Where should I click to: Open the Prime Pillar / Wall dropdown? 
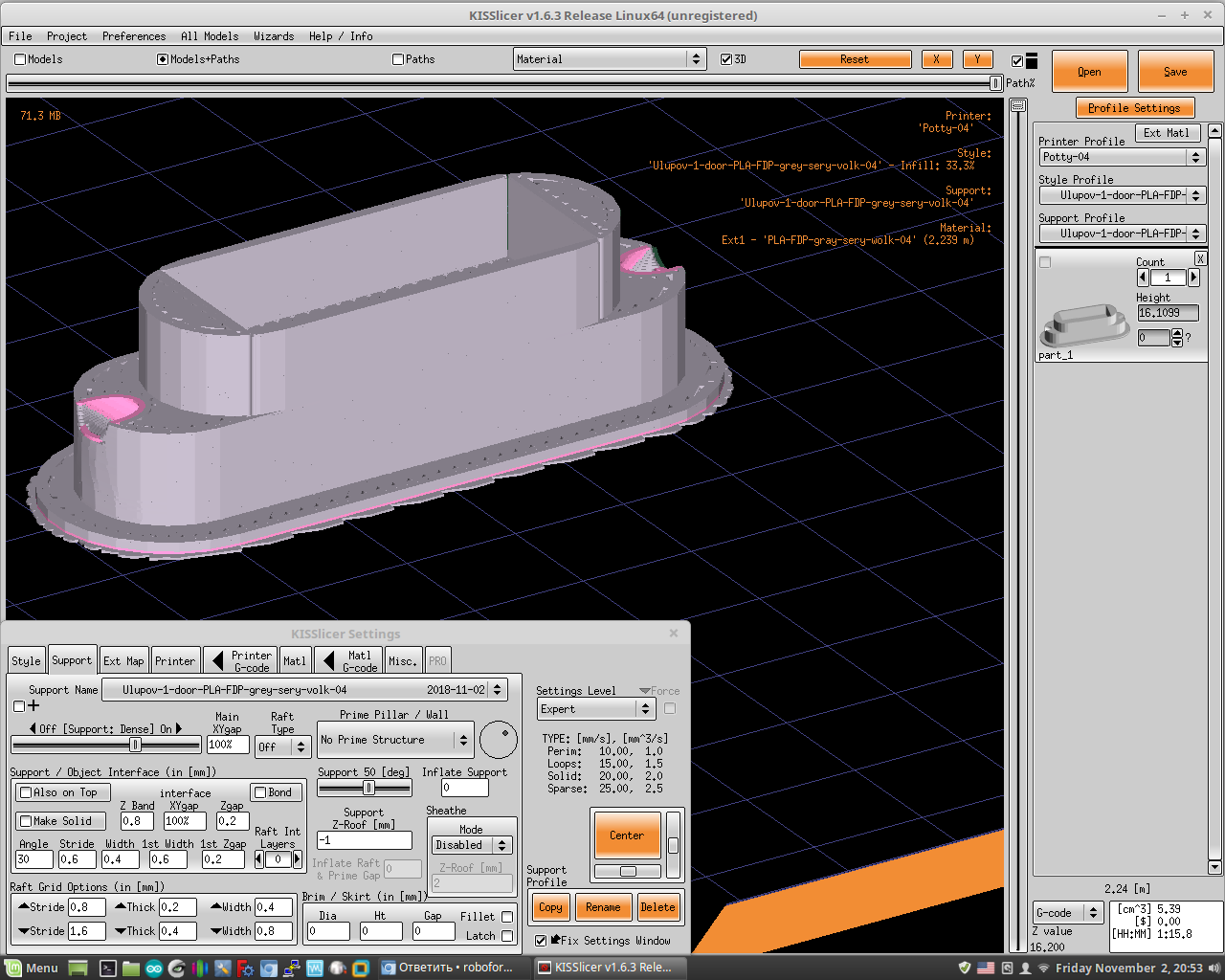(394, 740)
